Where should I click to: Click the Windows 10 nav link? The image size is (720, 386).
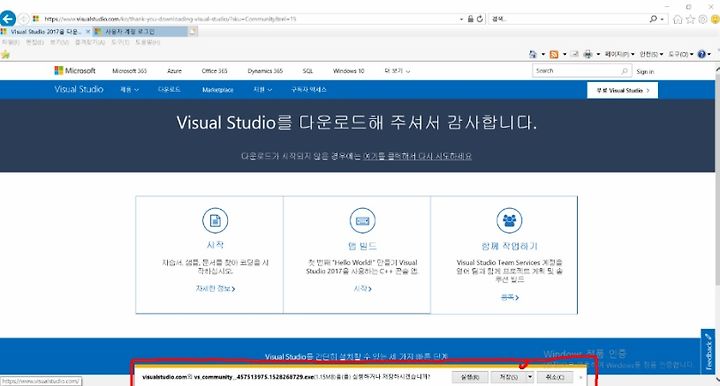coord(349,71)
